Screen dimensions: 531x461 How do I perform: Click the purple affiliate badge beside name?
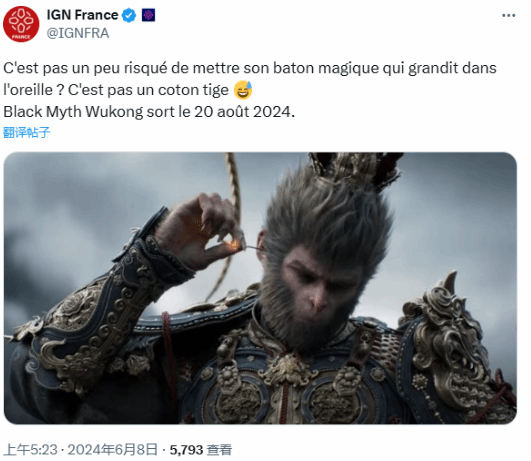149,15
